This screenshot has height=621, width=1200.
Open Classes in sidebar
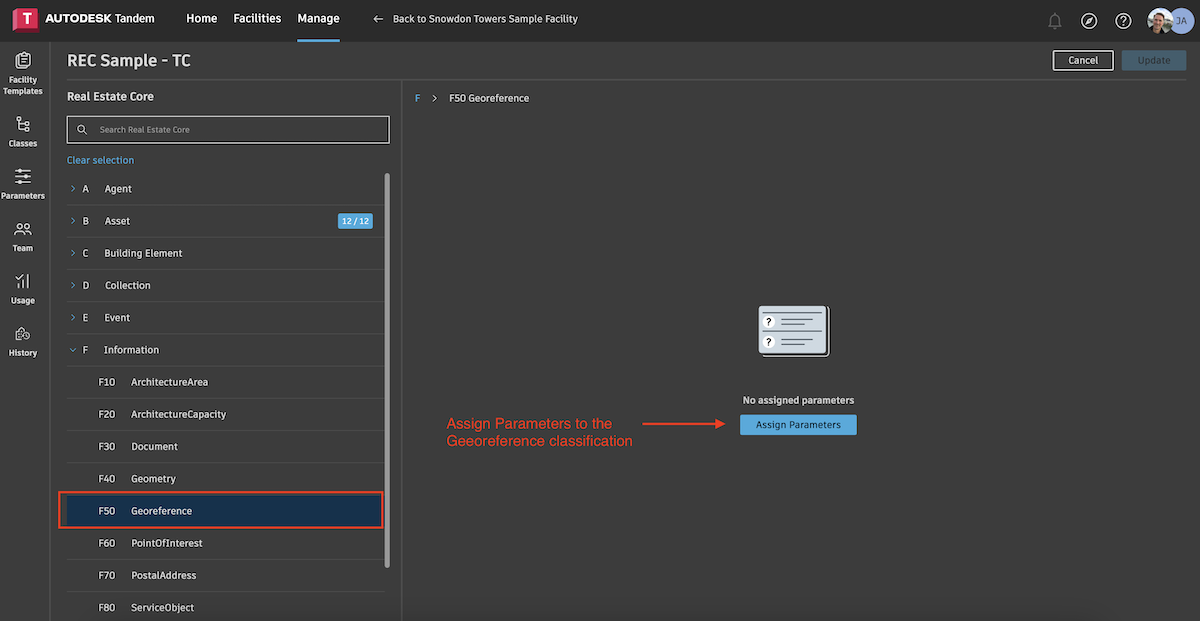click(23, 132)
